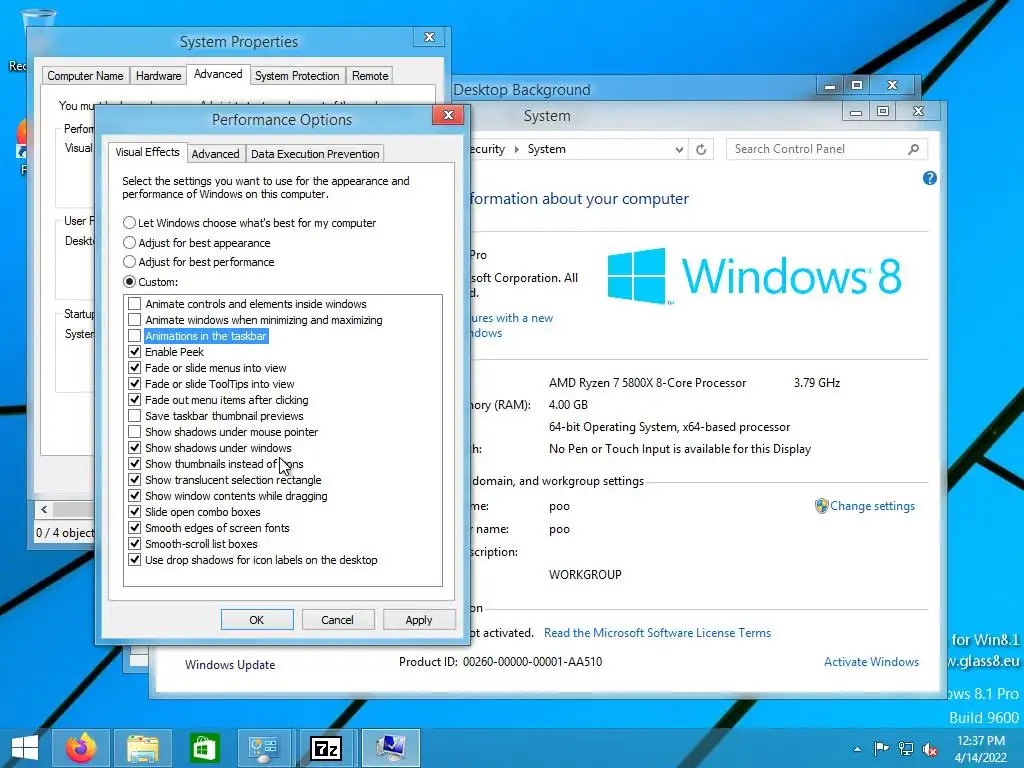Uncheck Fade or slide ToolTips into view

coord(135,384)
